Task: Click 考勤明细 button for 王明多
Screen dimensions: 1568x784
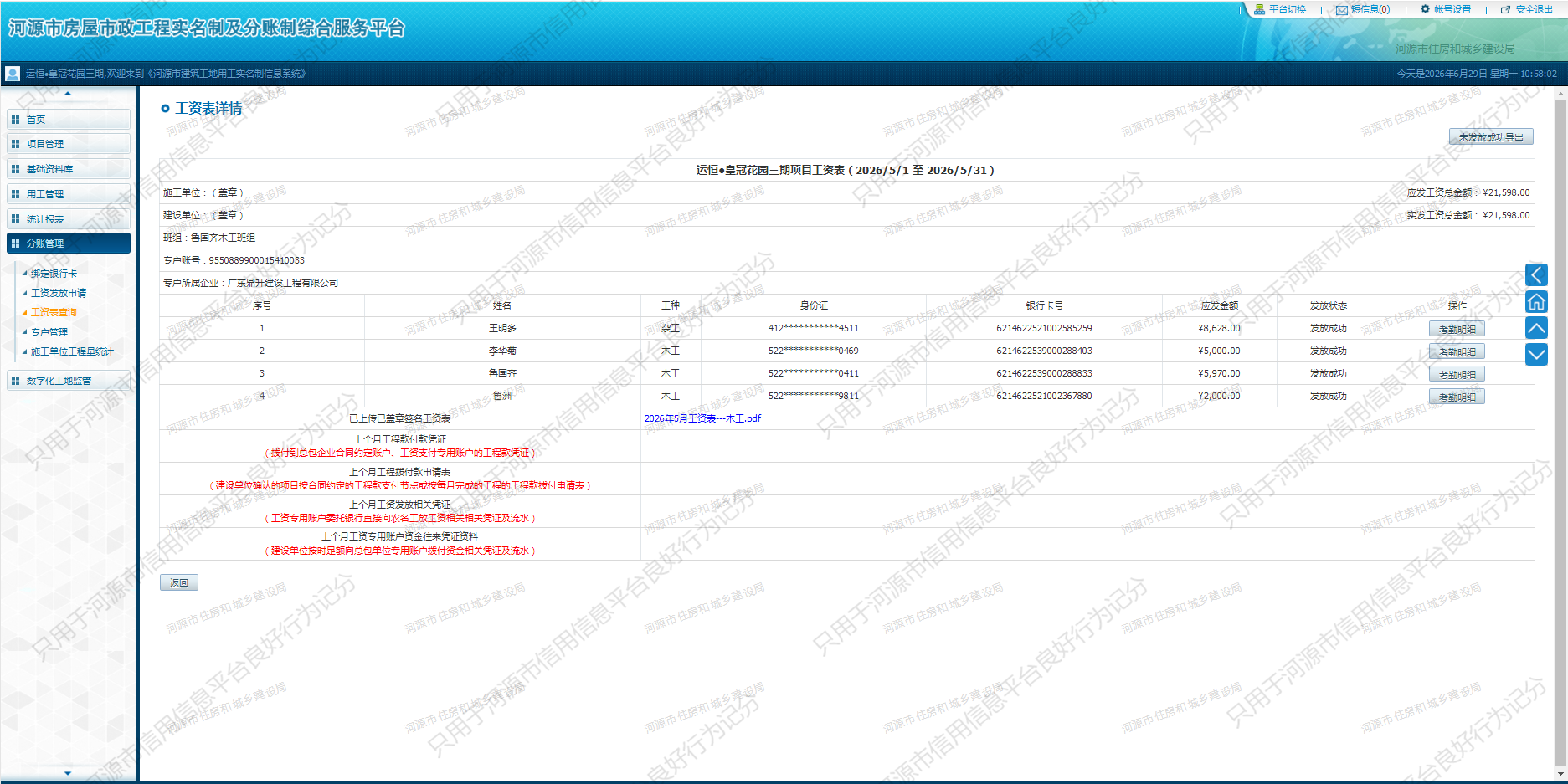Action: click(1457, 329)
